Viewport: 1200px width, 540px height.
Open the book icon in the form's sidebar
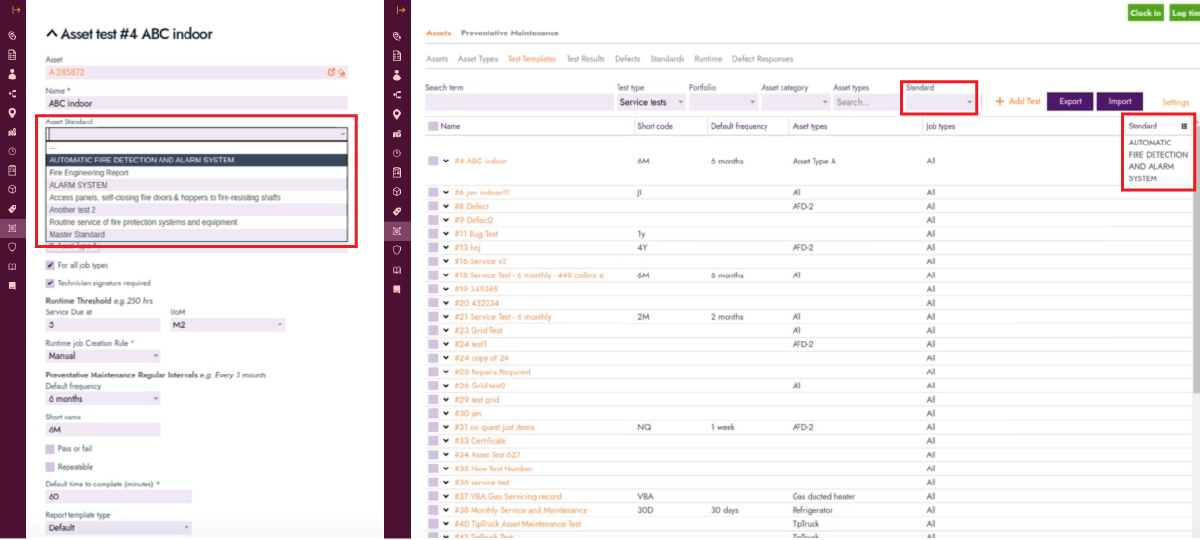coord(13,266)
